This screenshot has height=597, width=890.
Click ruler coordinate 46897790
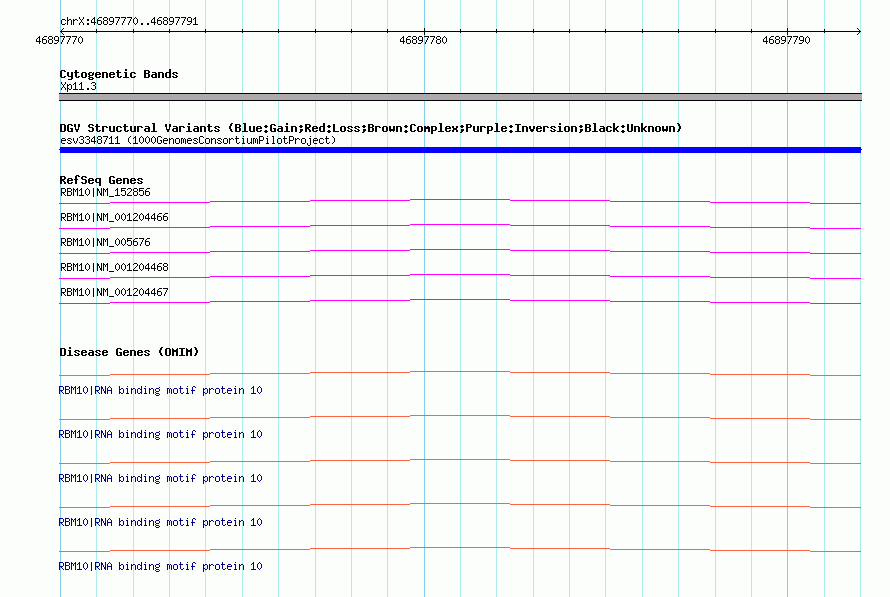786,40
